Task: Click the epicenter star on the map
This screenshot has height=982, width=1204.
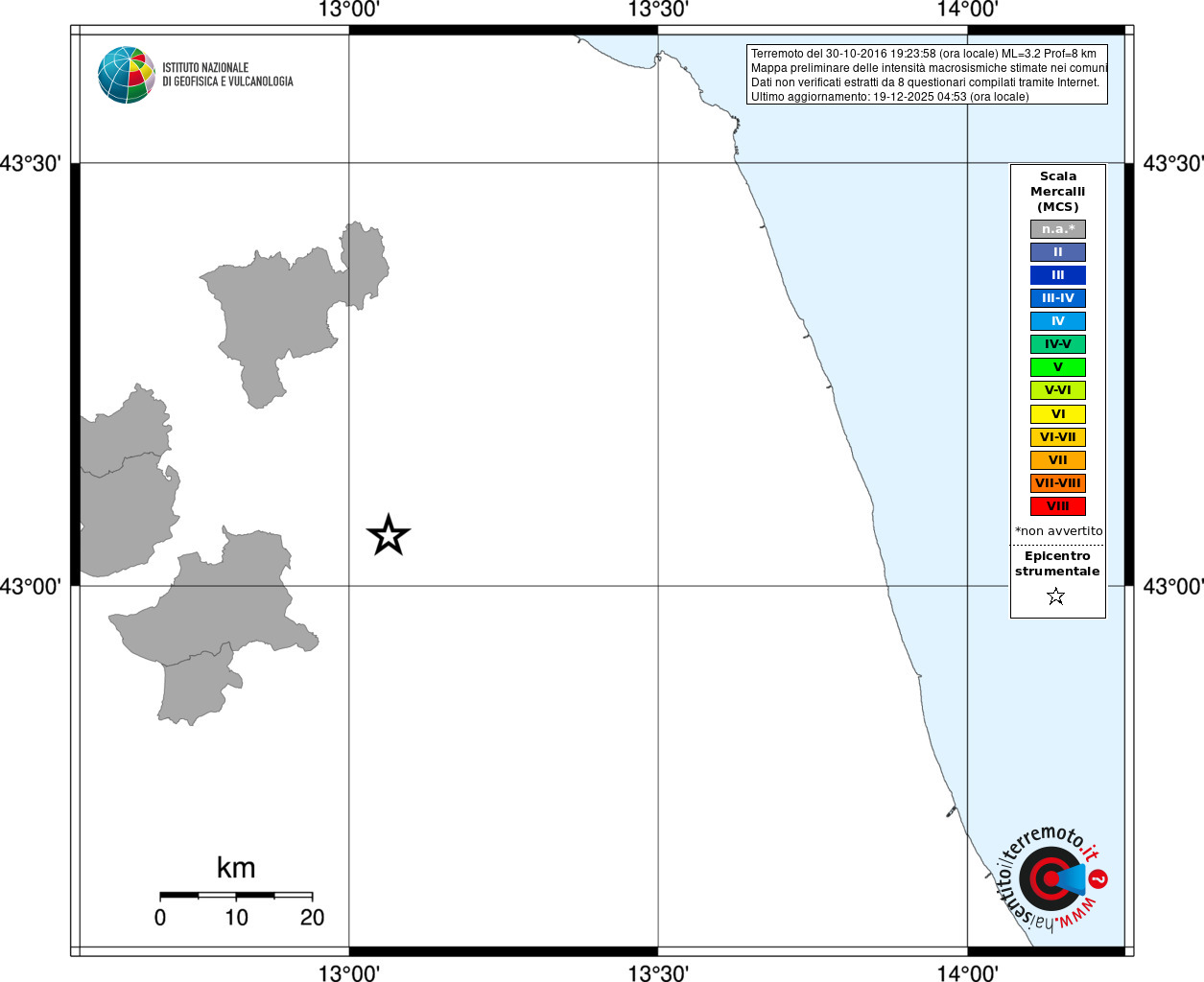Action: point(389,534)
